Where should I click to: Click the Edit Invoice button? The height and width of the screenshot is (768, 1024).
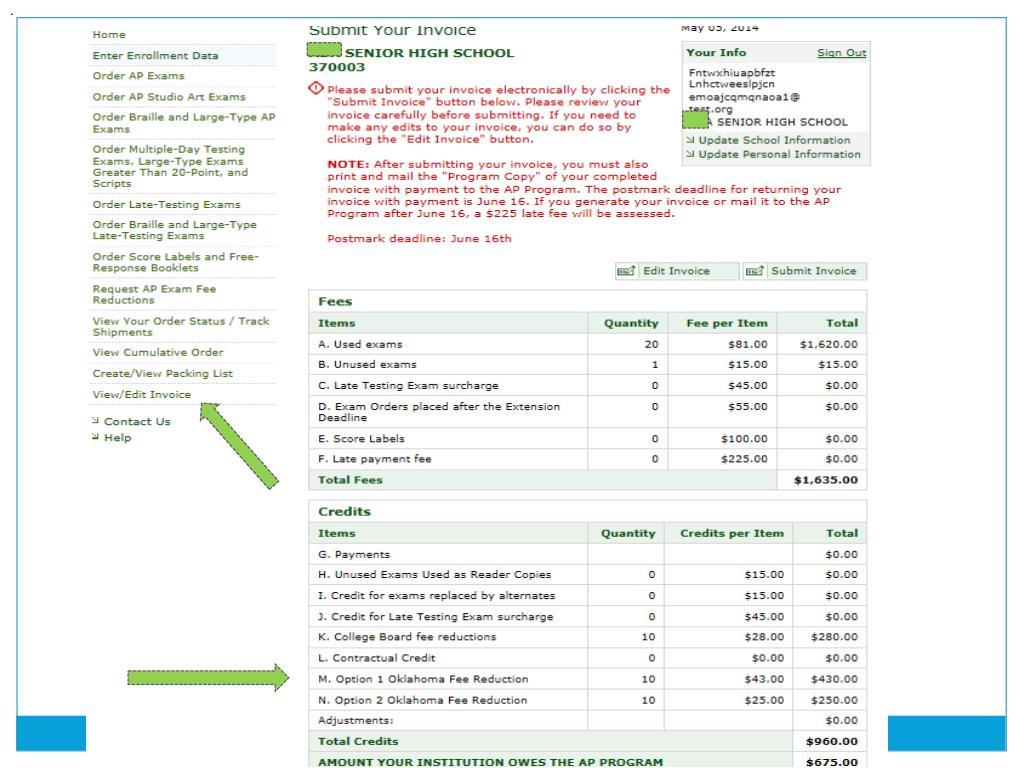677,271
